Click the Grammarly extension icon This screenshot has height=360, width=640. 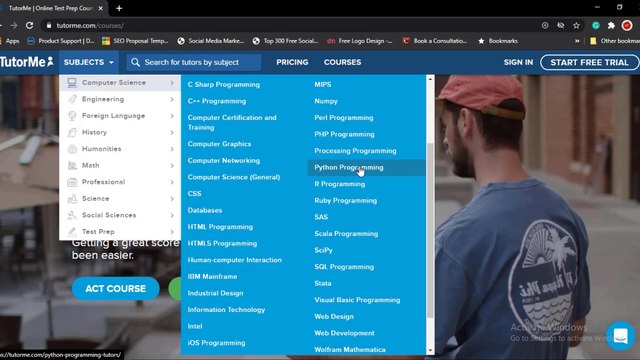[x=596, y=25]
